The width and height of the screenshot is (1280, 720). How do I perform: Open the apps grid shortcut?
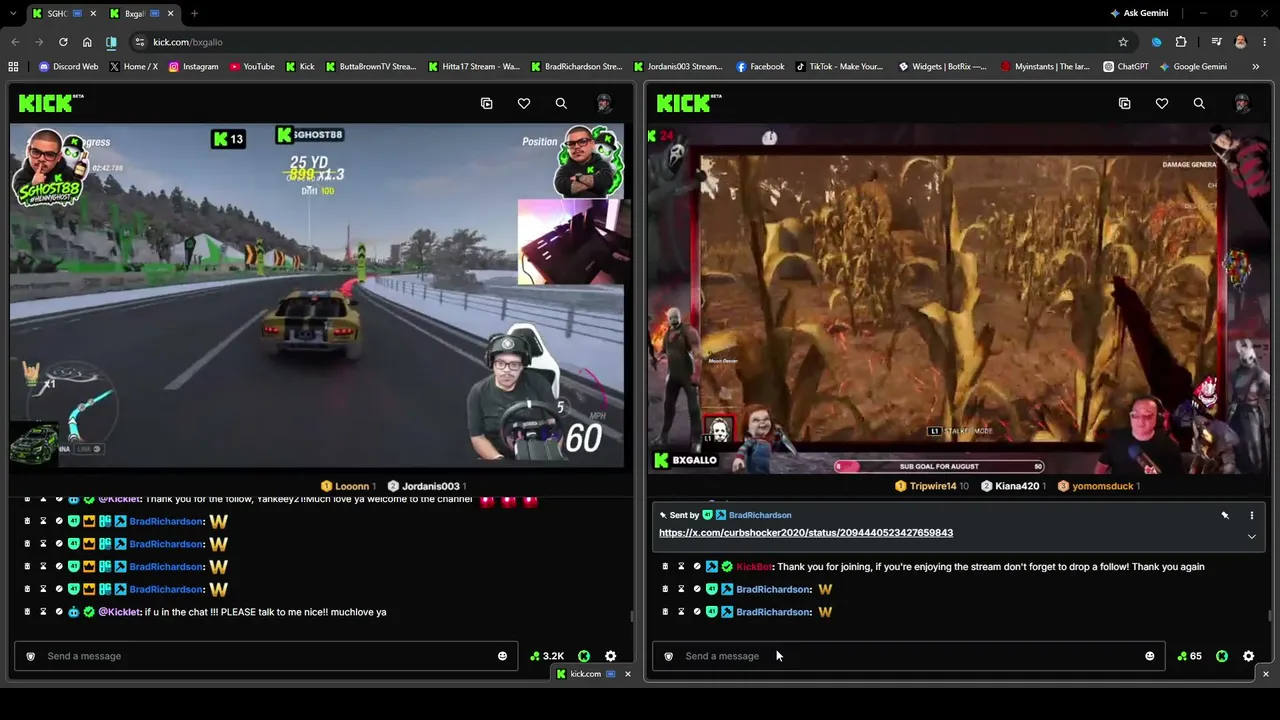coord(13,67)
